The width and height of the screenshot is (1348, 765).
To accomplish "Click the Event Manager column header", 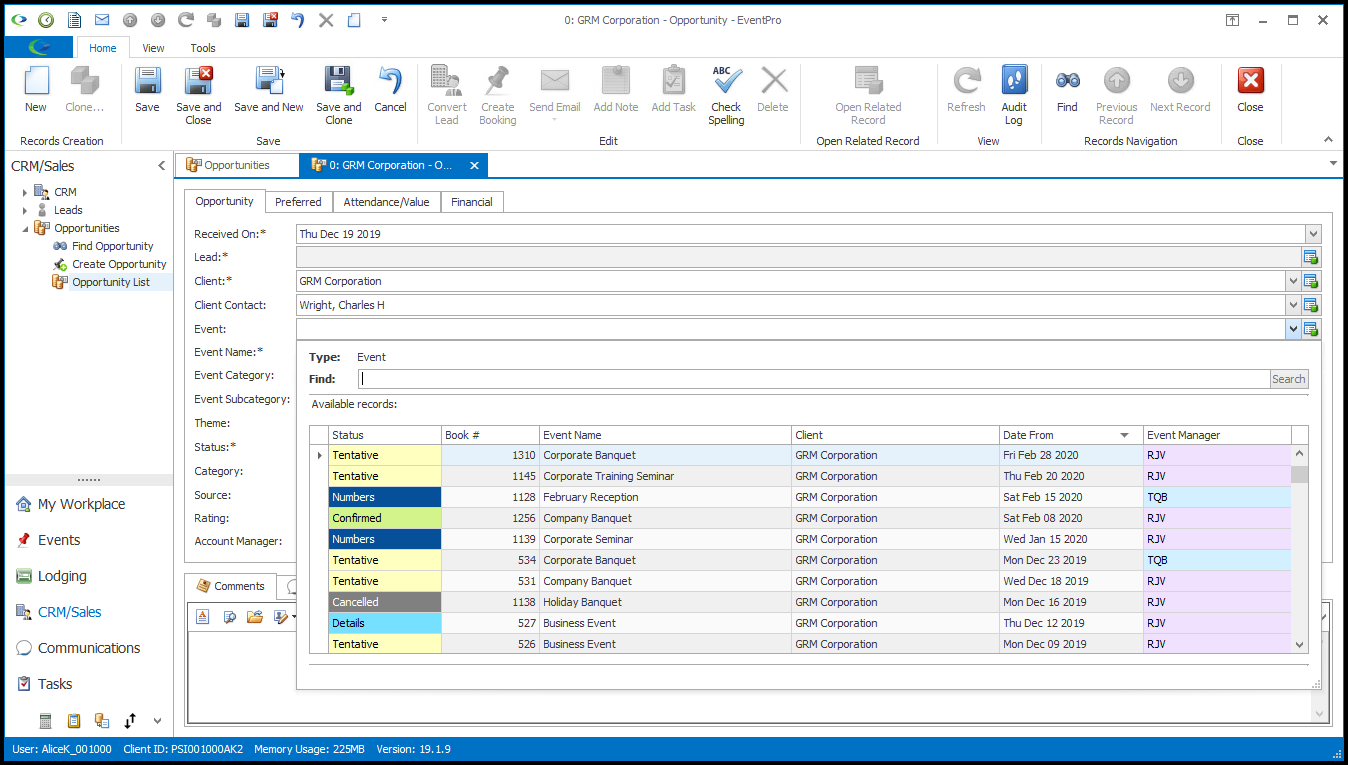I will pyautogui.click(x=1217, y=435).
